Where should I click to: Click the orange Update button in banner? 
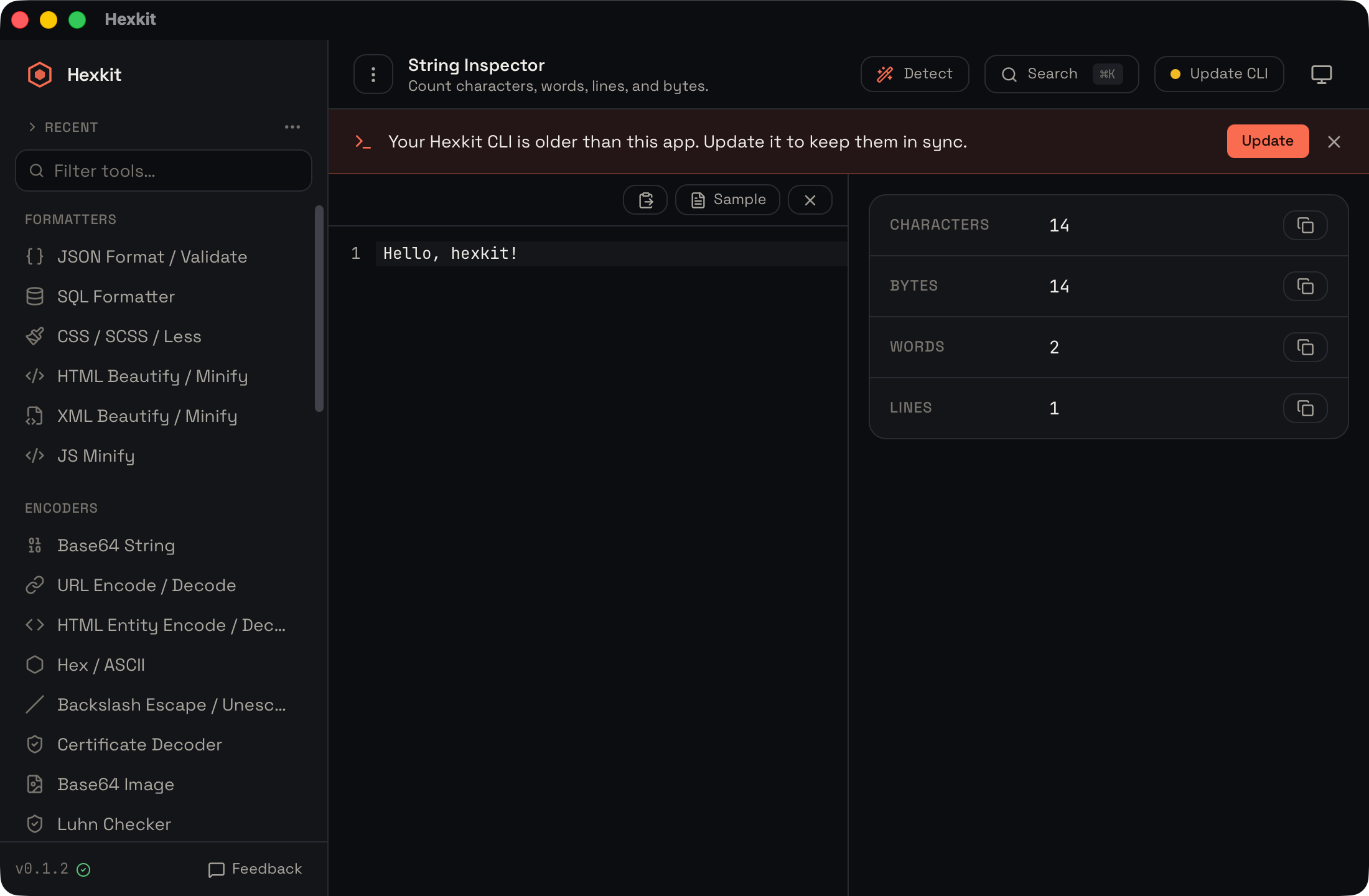(1268, 141)
